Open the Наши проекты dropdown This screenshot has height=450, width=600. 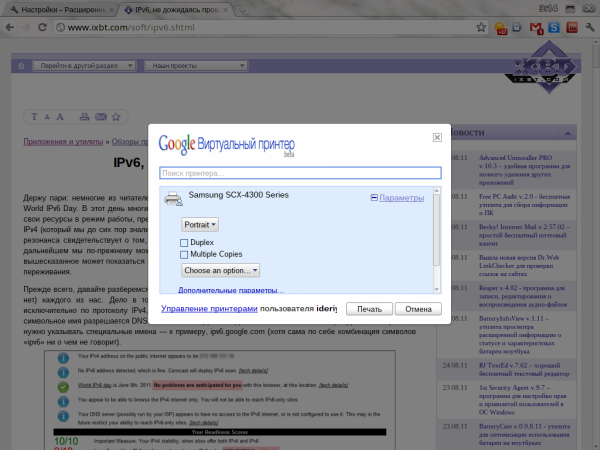[x=196, y=65]
